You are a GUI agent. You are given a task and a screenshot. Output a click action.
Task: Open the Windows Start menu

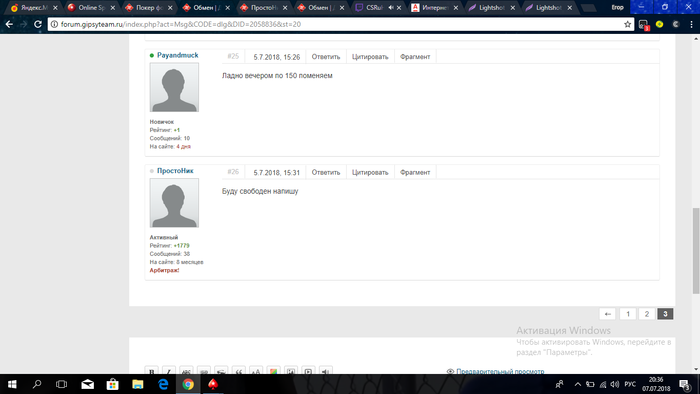(12, 384)
